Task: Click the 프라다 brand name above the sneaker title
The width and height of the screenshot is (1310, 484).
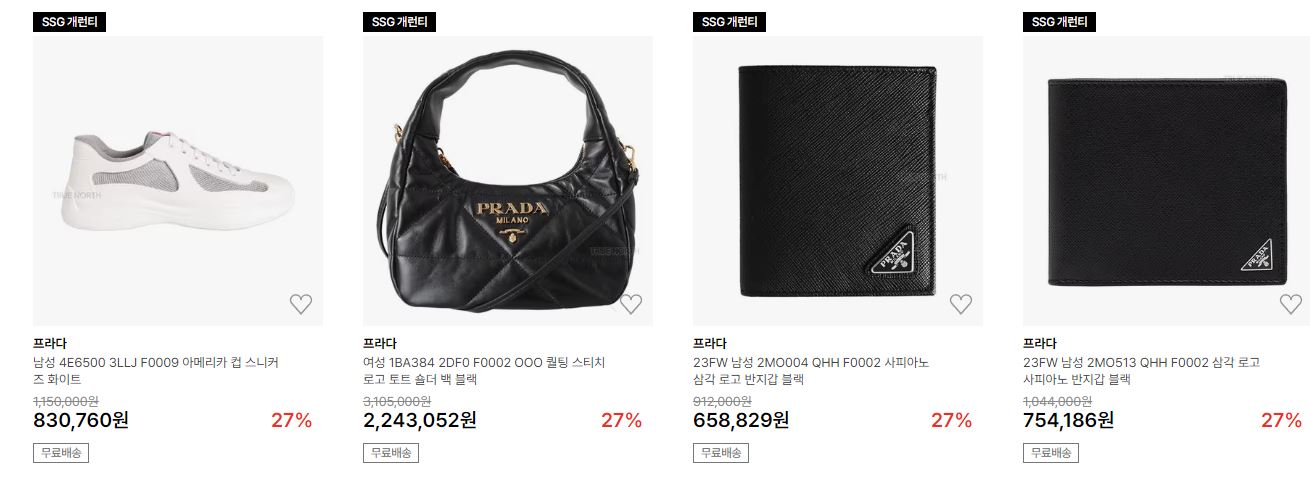Action: click(x=50, y=344)
